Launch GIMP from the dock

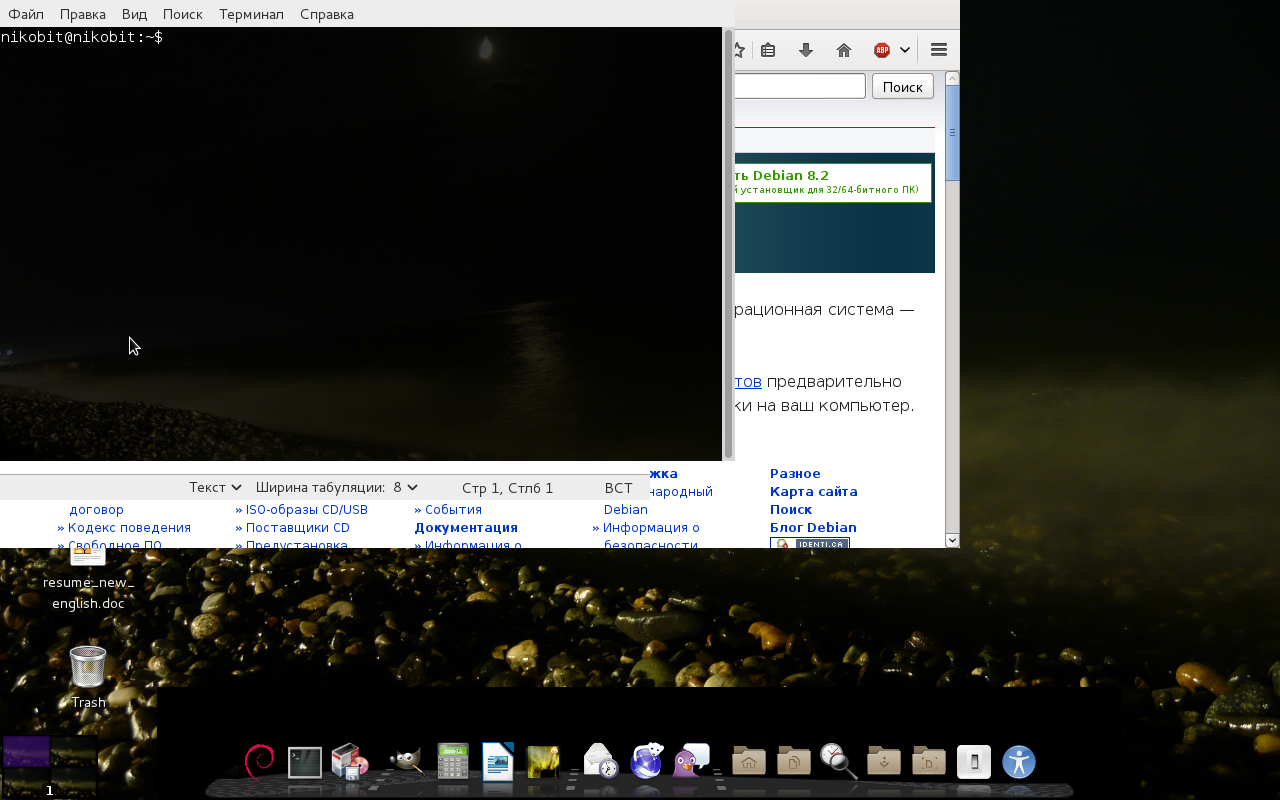(405, 762)
